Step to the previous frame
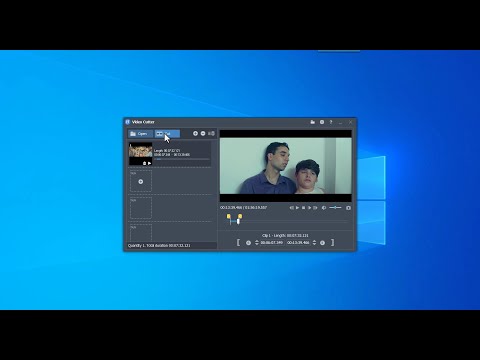The width and height of the screenshot is (480, 360). tap(292, 208)
